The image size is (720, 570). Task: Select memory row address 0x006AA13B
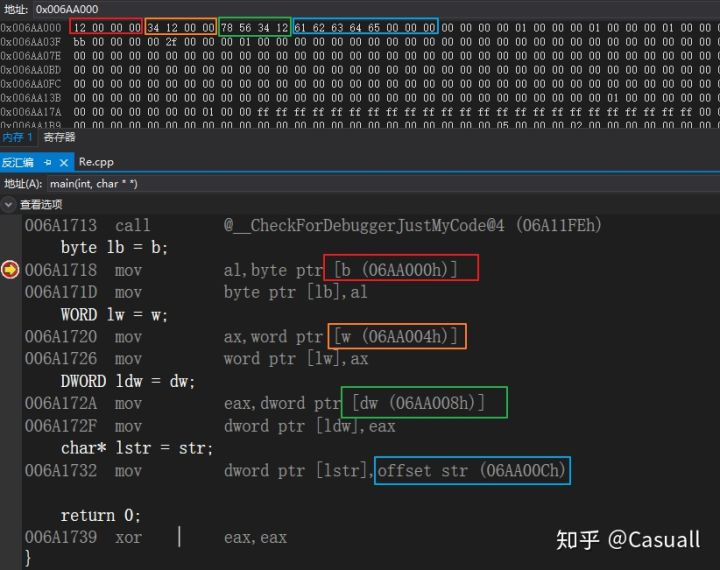coord(30,98)
